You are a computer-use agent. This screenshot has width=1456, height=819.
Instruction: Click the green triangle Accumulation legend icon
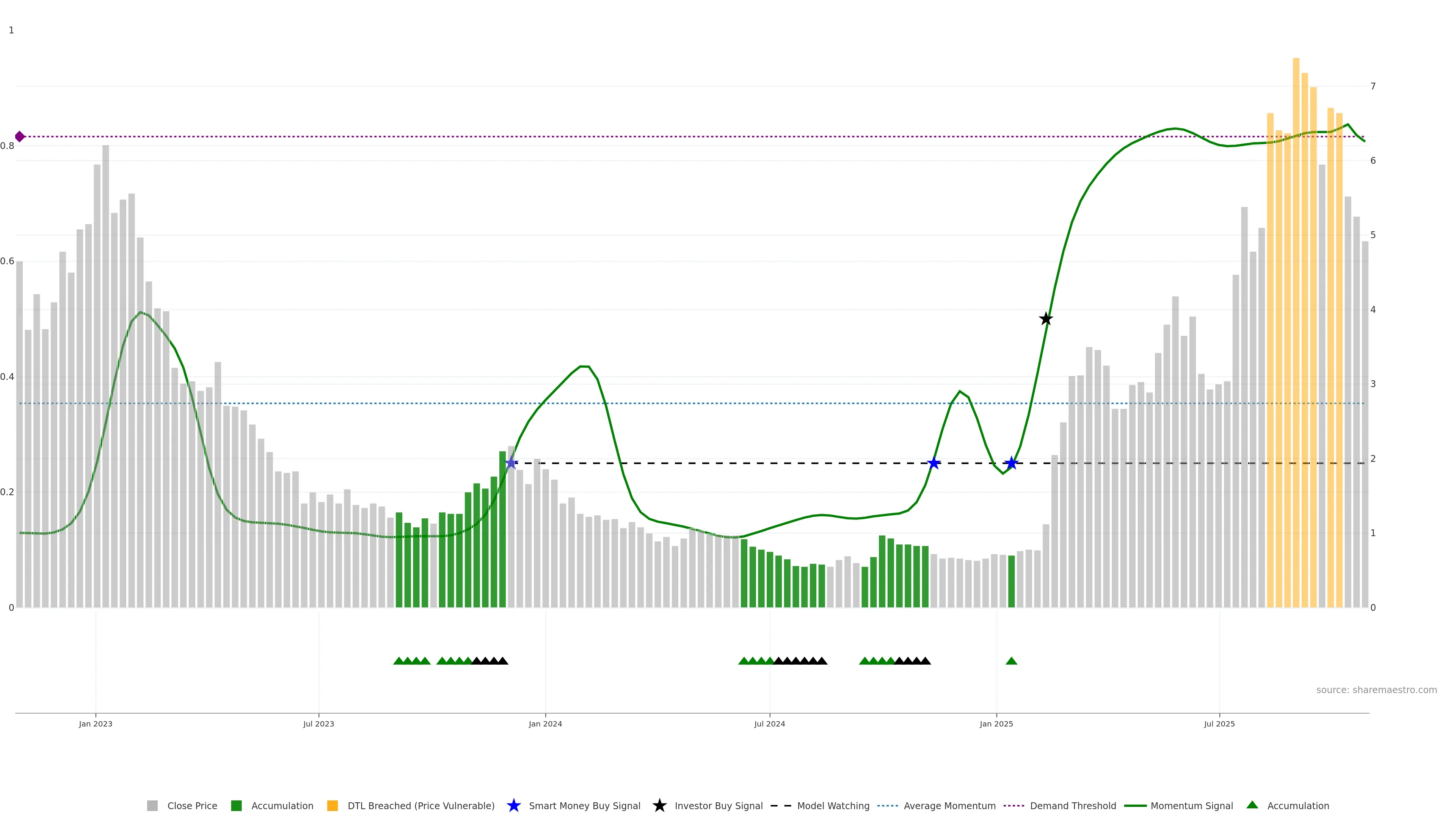pyautogui.click(x=1252, y=805)
